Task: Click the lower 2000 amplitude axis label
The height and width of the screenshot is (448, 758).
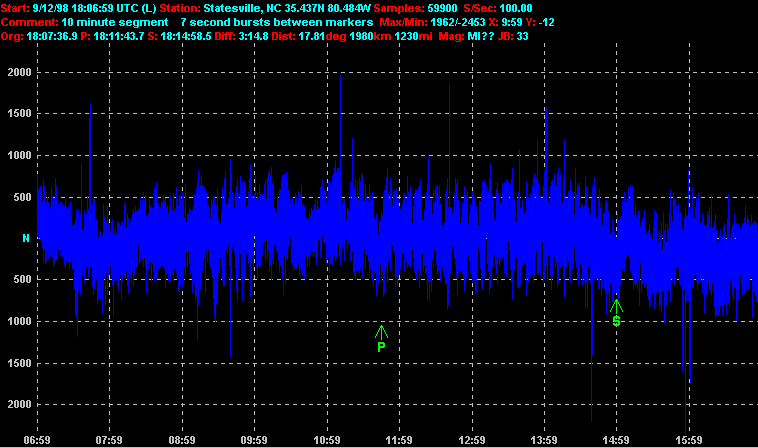Action: point(19,404)
